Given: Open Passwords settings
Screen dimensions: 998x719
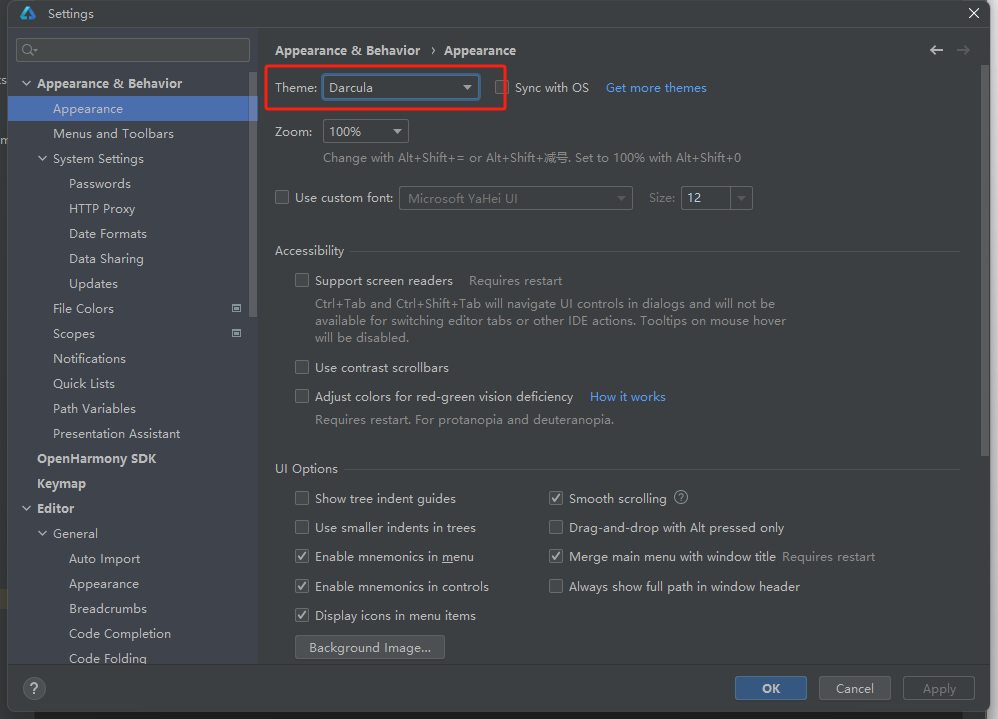Looking at the screenshot, I should [x=100, y=184].
